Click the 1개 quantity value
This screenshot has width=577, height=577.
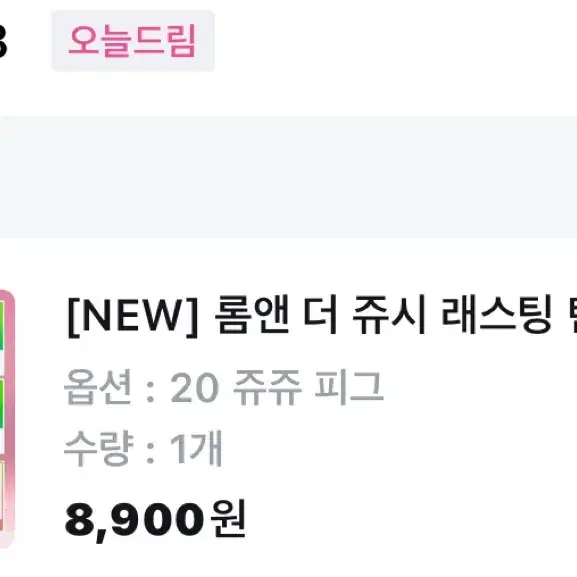(196, 448)
